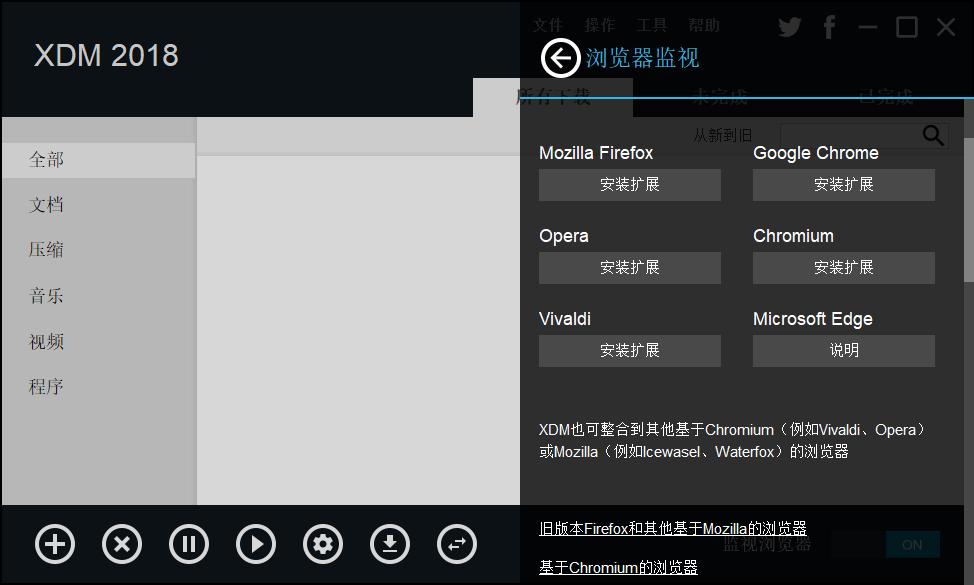Resume download with the play icon

pos(256,544)
